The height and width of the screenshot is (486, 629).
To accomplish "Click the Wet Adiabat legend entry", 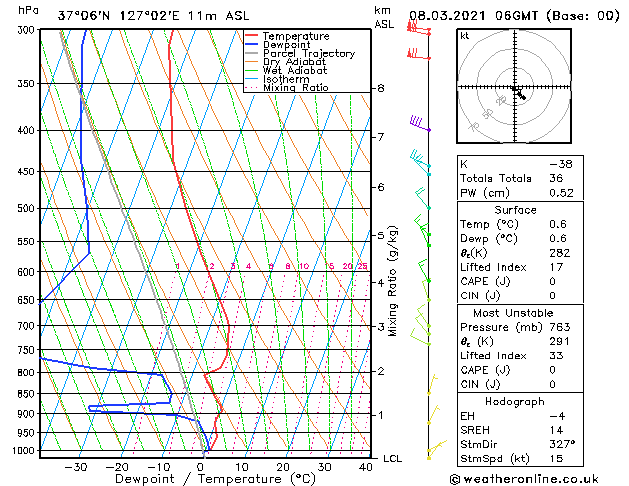I will click(295, 70).
